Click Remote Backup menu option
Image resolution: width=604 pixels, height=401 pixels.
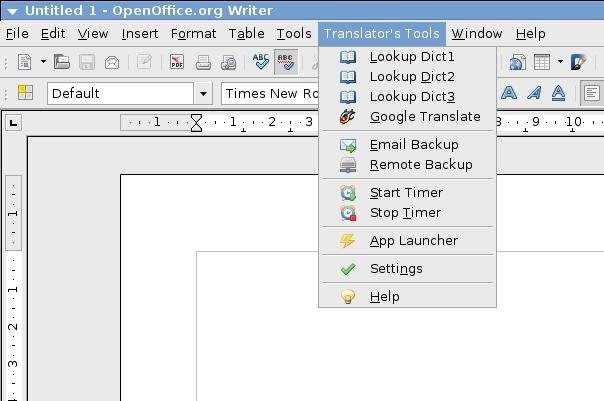pos(420,164)
